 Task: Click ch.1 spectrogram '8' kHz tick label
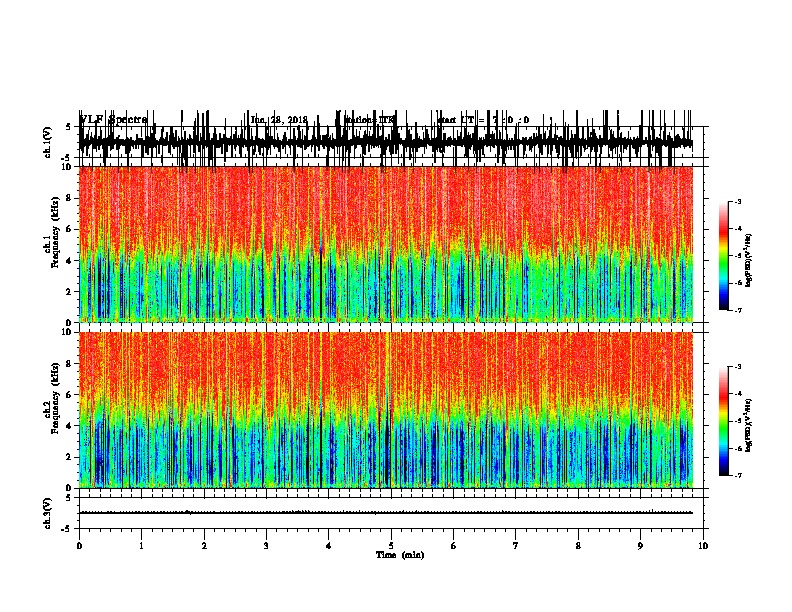[x=70, y=198]
